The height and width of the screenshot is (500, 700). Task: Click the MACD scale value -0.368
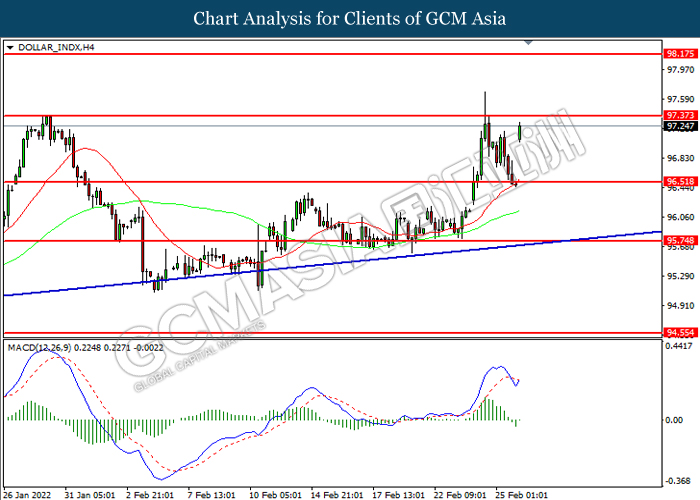679,481
